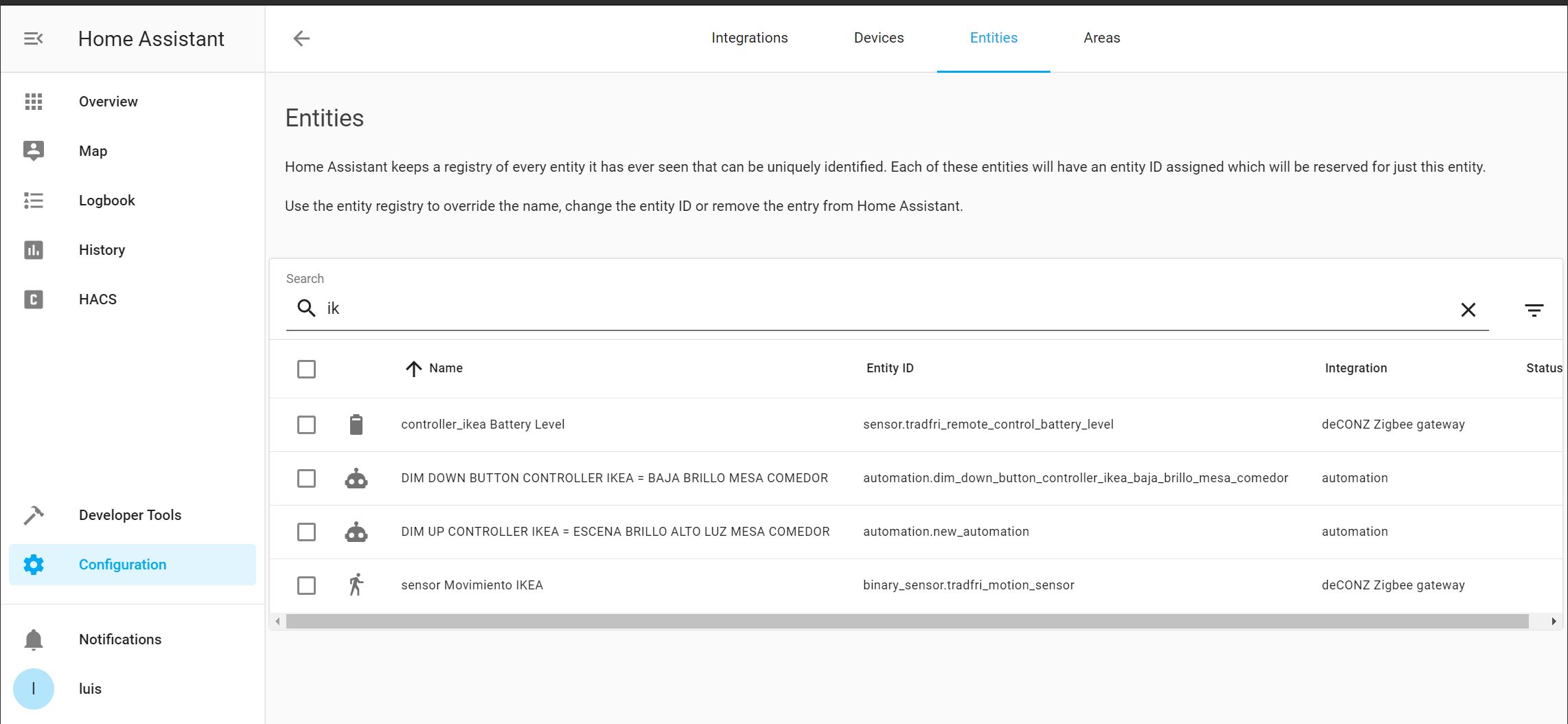The width and height of the screenshot is (1568, 724).
Task: Open the Integrations tab
Action: [750, 38]
